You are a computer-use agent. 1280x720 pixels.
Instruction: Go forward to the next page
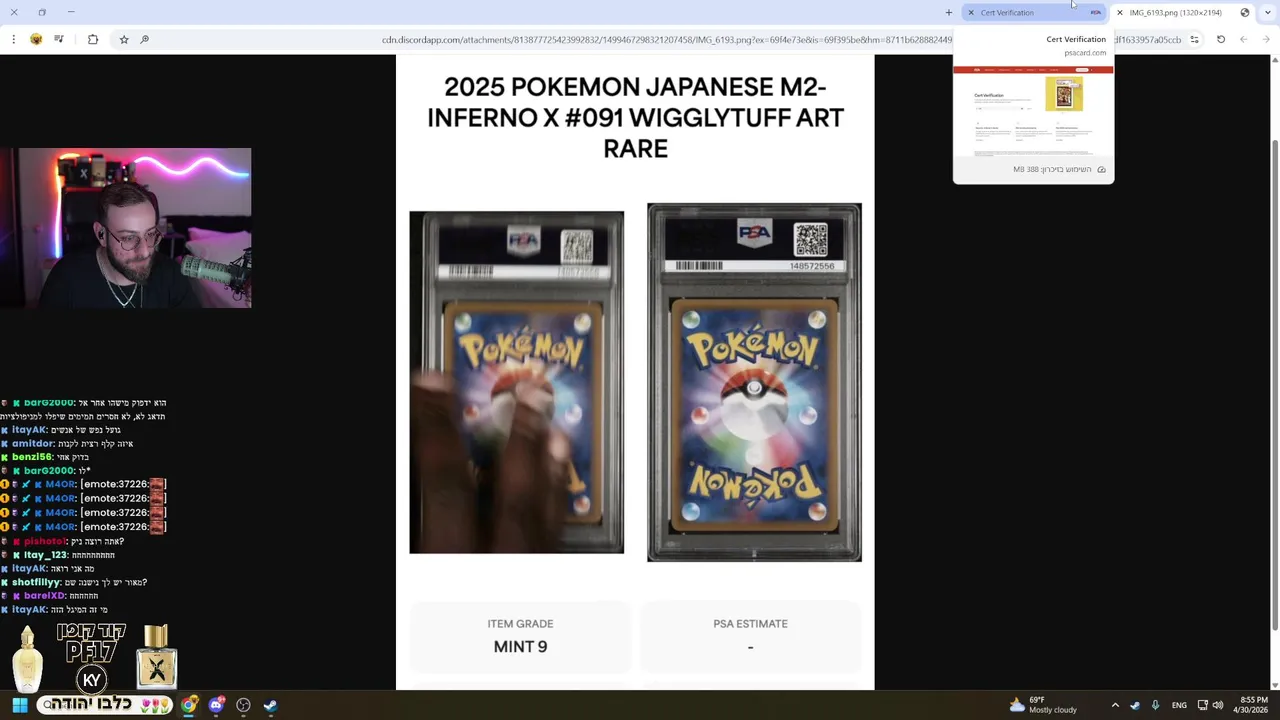tap(1268, 39)
